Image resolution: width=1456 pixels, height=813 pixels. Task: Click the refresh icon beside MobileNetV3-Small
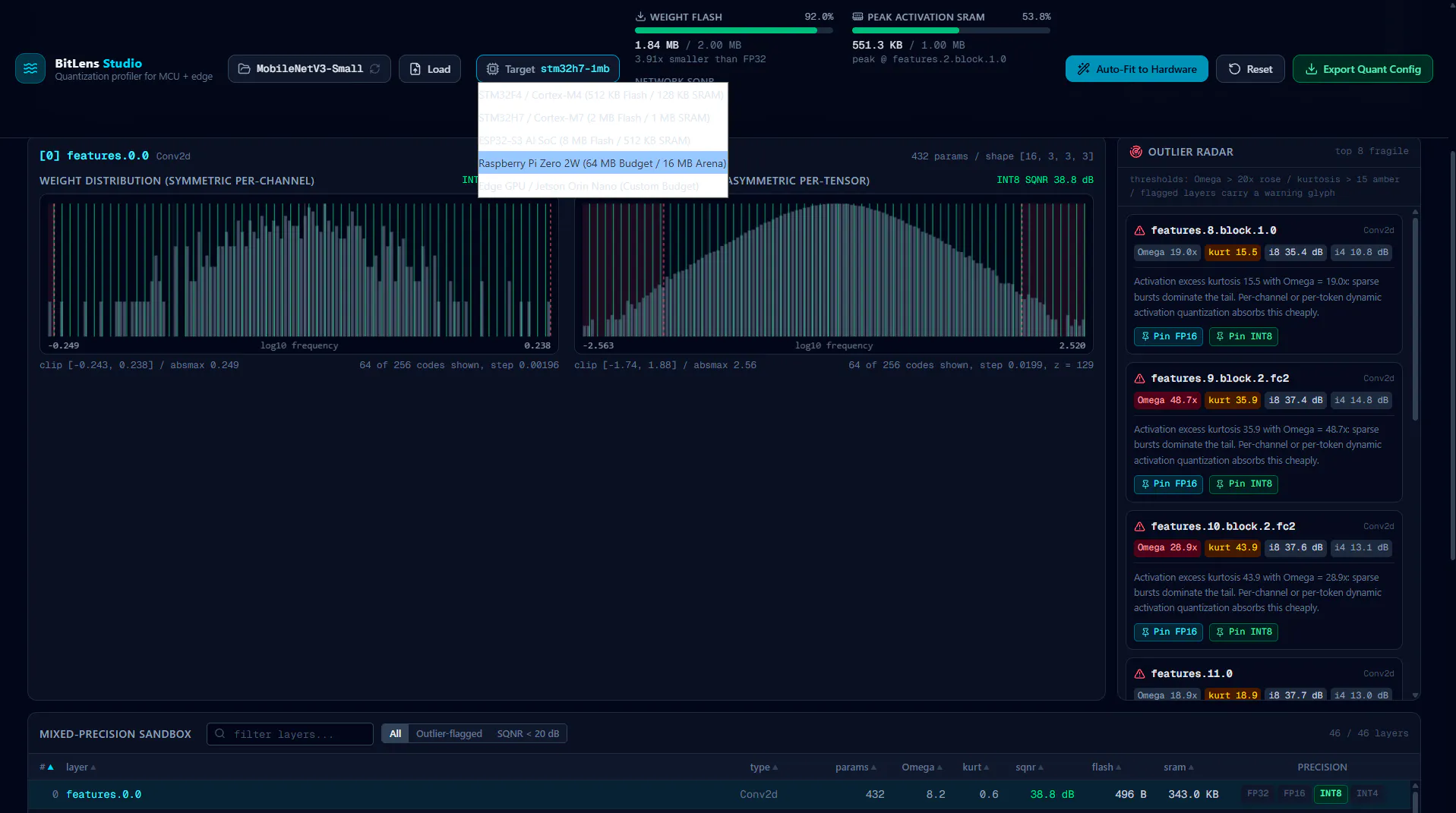pos(375,68)
